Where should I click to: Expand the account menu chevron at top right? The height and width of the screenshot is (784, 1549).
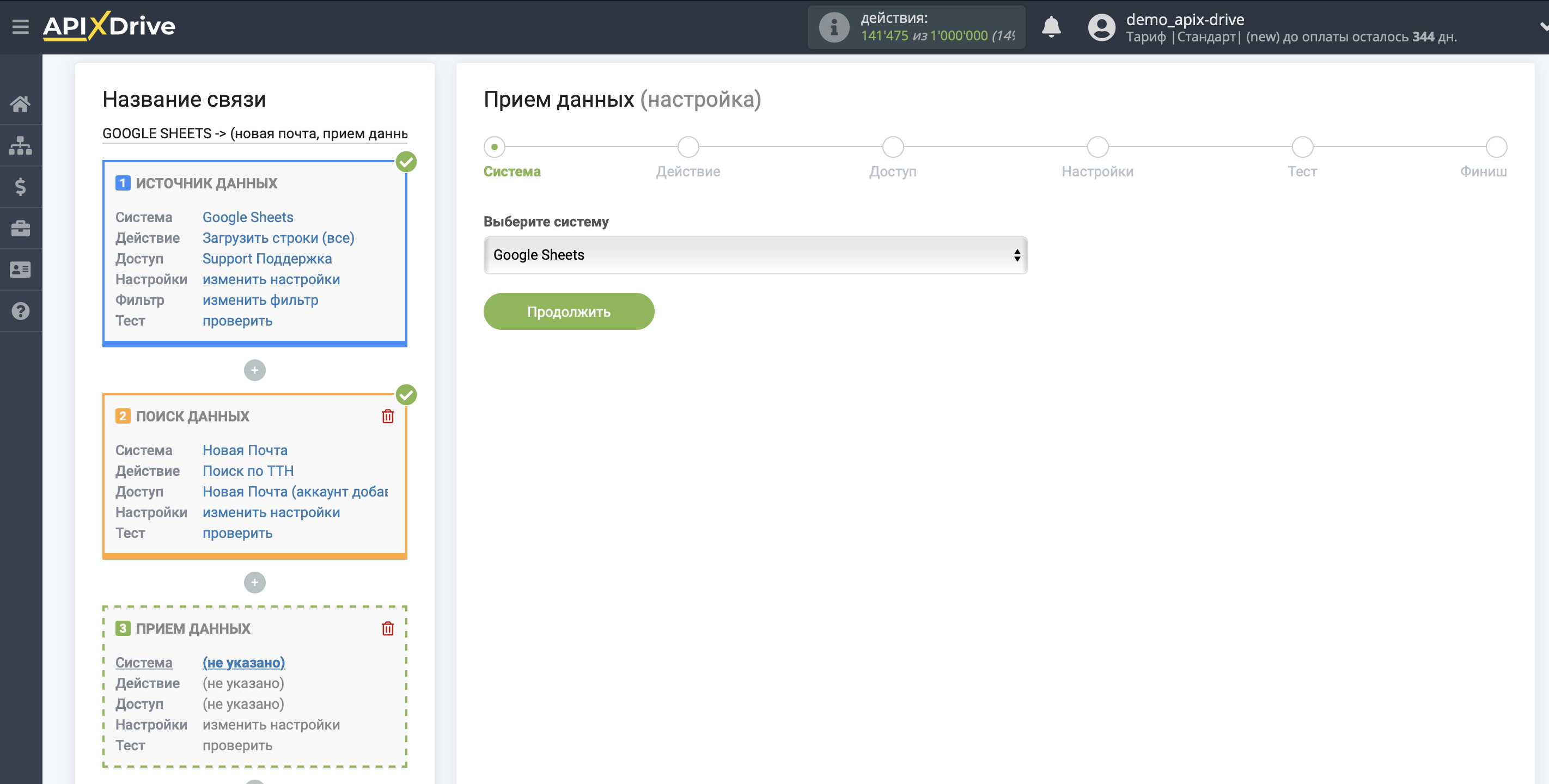[1543, 27]
